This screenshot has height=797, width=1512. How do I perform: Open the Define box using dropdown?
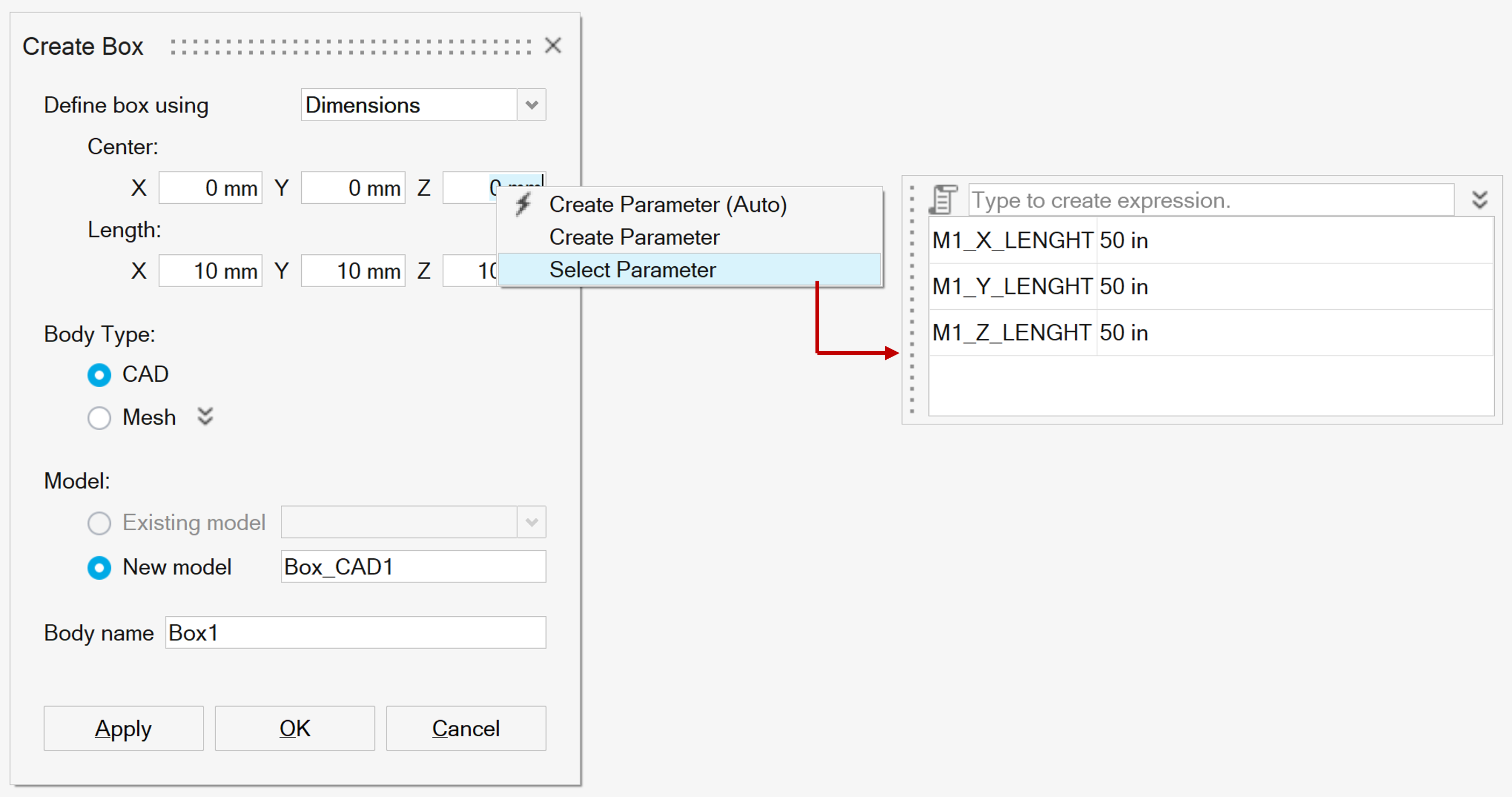pos(531,105)
